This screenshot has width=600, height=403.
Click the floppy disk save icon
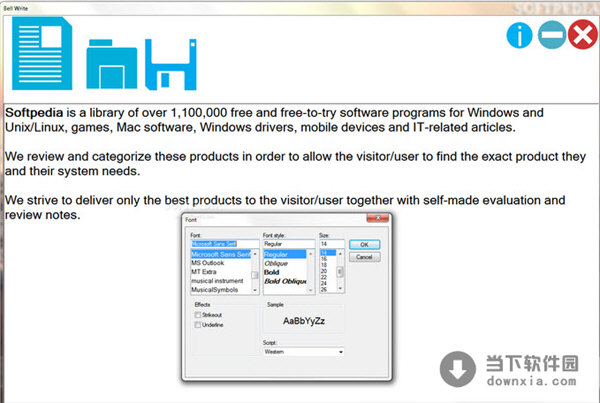[171, 64]
